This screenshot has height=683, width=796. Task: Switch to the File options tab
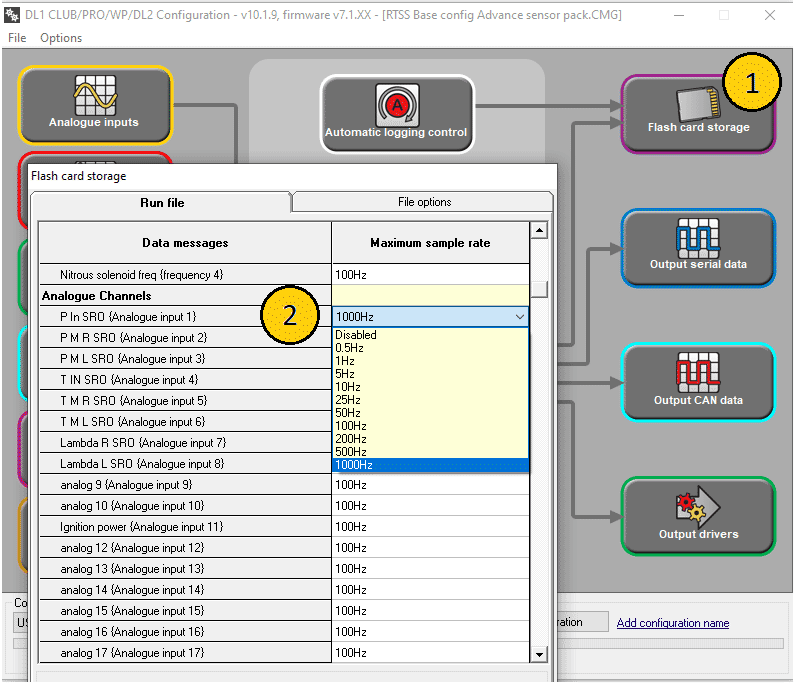(424, 202)
